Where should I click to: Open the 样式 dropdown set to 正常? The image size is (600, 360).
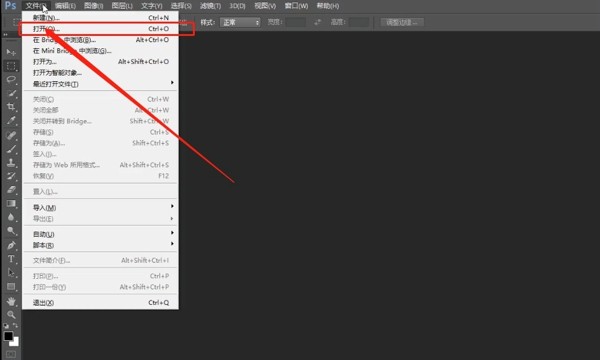[240, 23]
